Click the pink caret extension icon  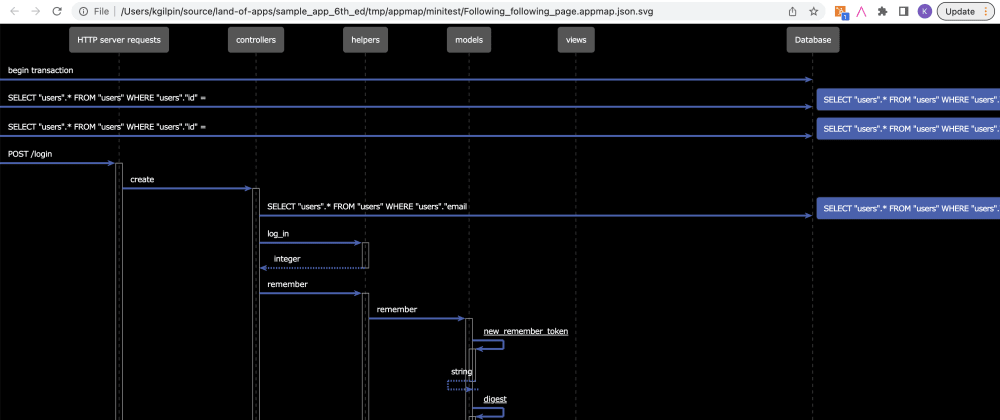click(862, 11)
